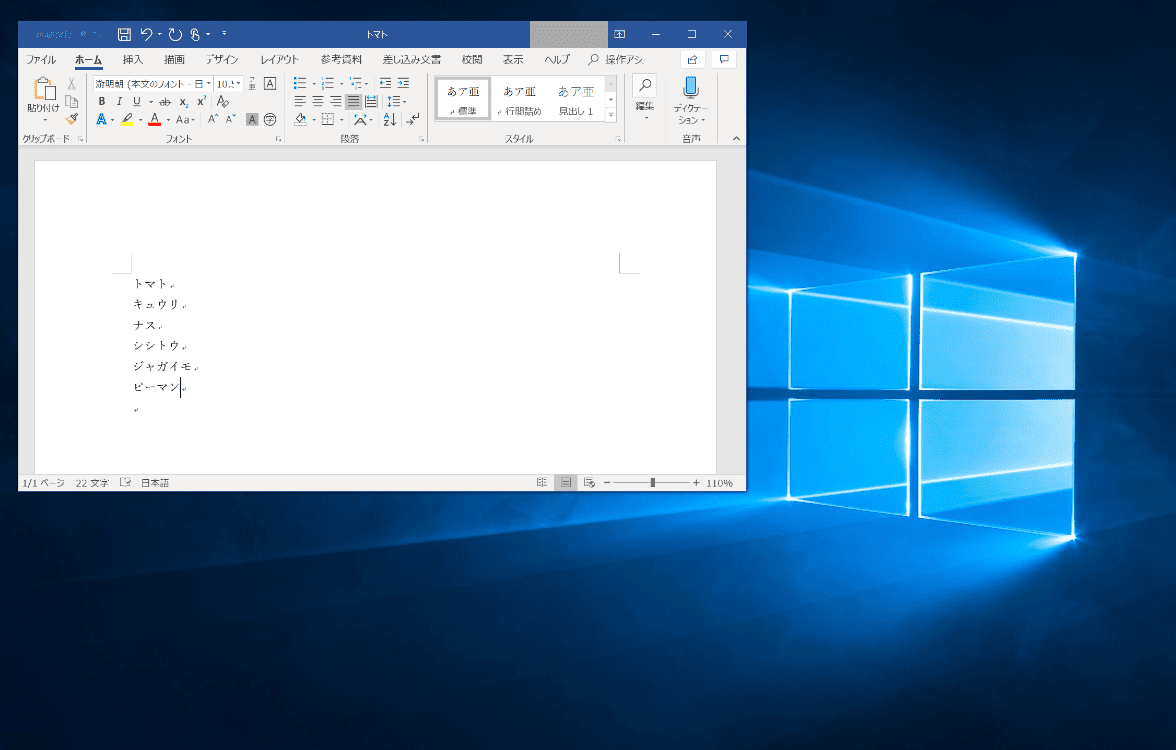This screenshot has width=1176, height=750.
Task: Open the Font dialog launcher
Action: [278, 140]
